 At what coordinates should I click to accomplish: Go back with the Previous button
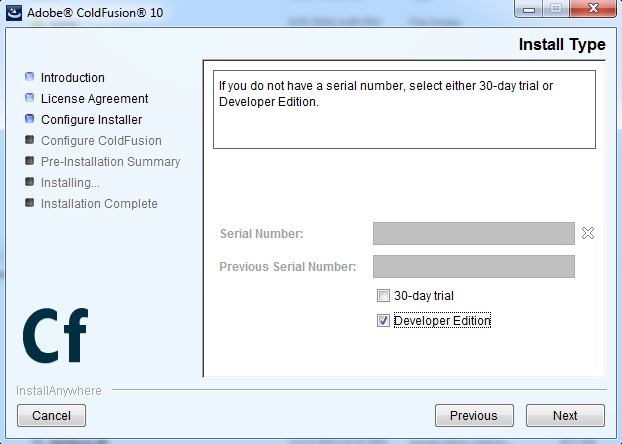pyautogui.click(x=473, y=415)
